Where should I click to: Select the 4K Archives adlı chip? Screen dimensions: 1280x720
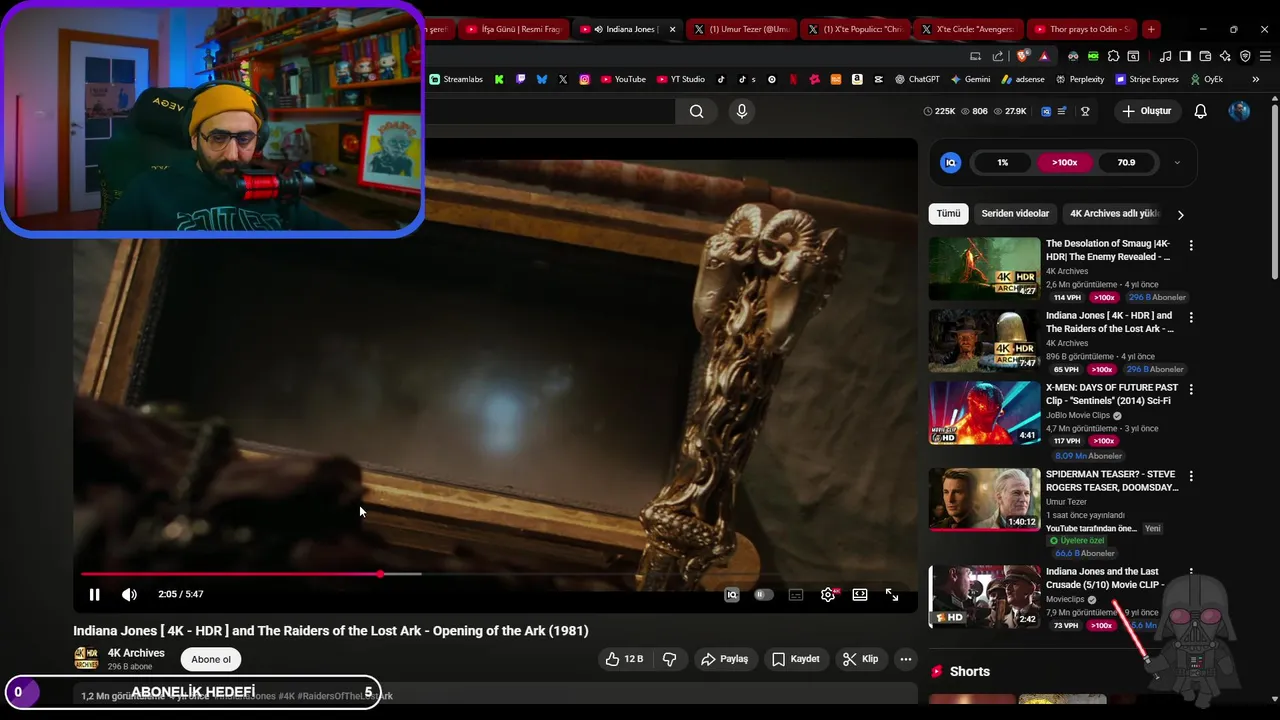pos(1114,214)
